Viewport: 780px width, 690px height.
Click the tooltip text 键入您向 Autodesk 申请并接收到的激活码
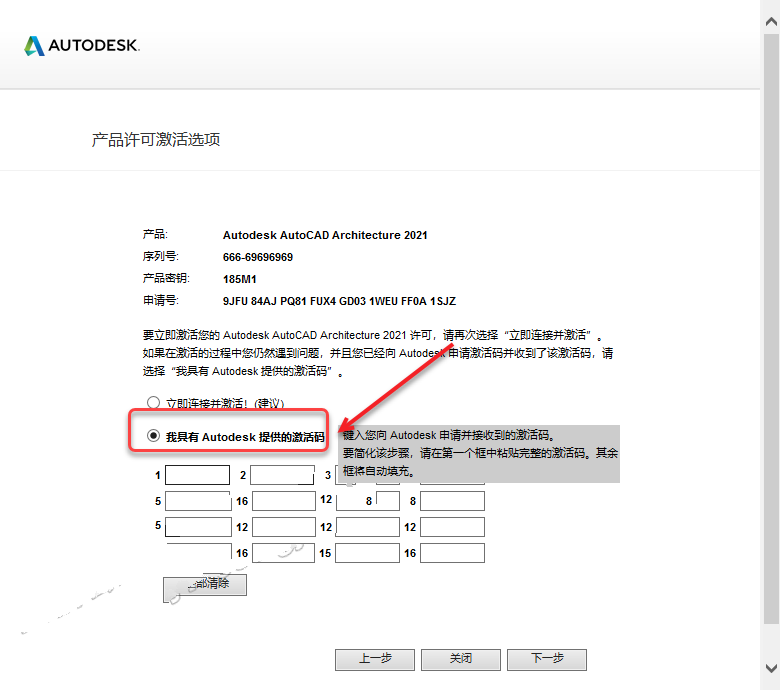tap(449, 435)
